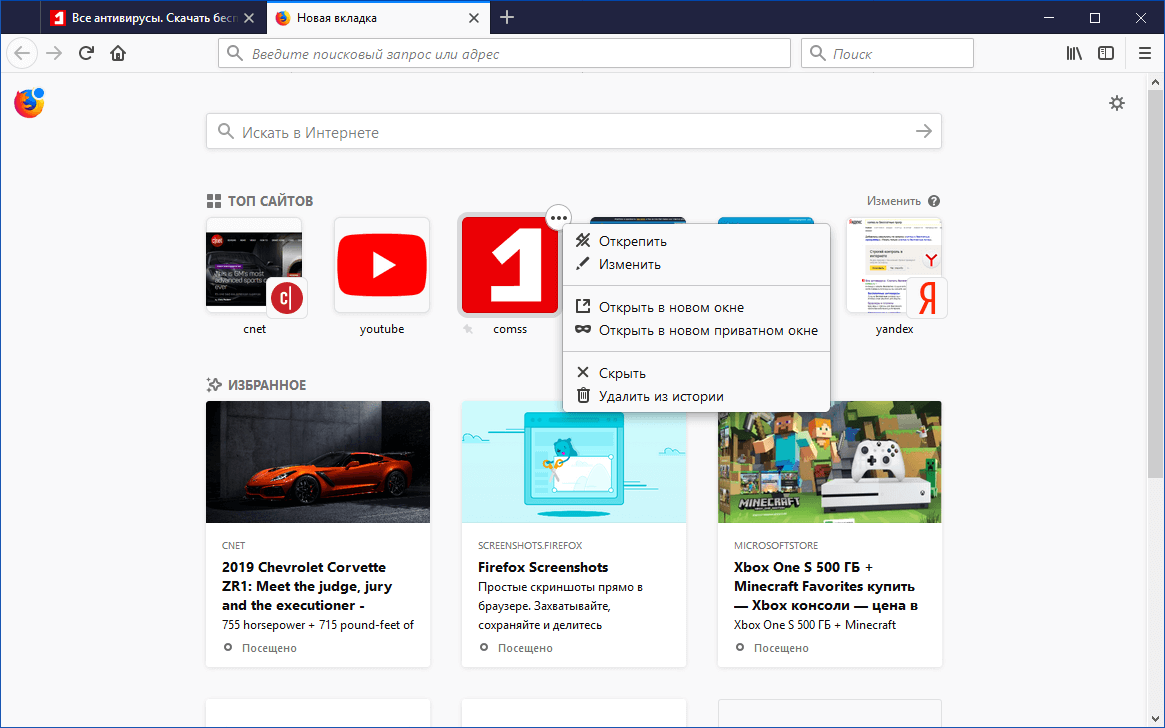Click the Reload page icon

tap(86, 53)
